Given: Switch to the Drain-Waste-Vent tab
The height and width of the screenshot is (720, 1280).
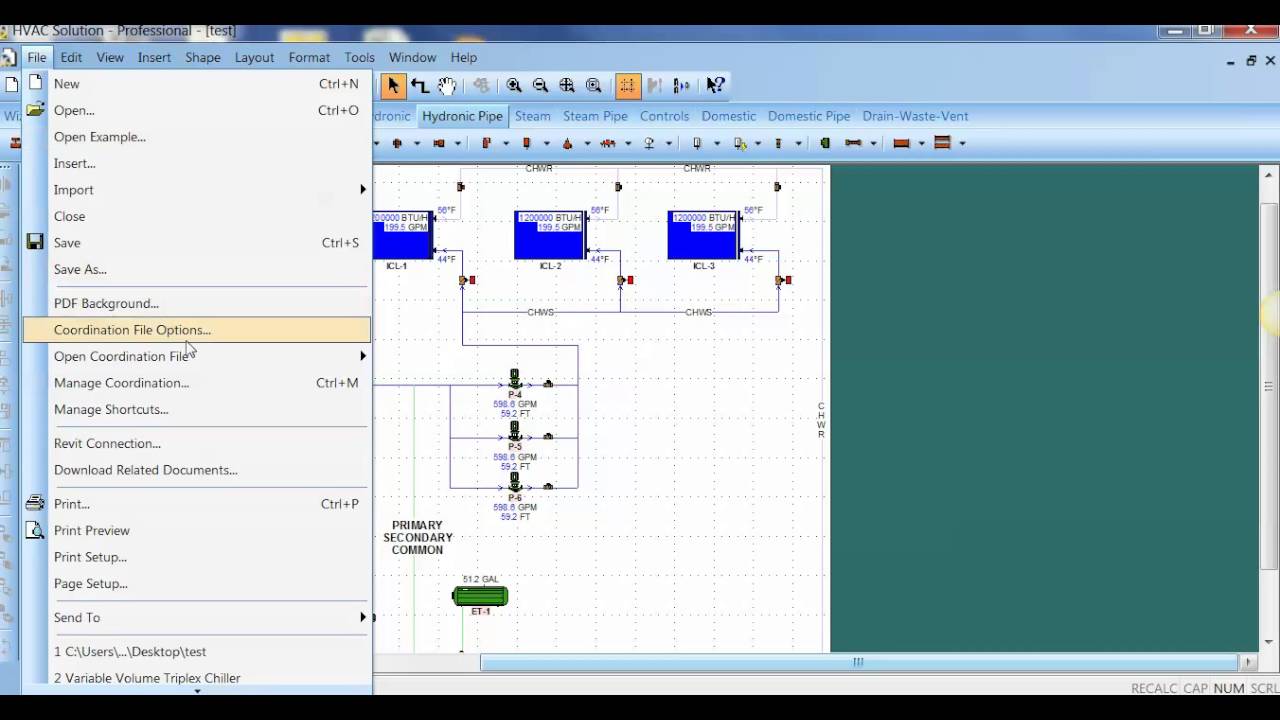Looking at the screenshot, I should (x=915, y=116).
